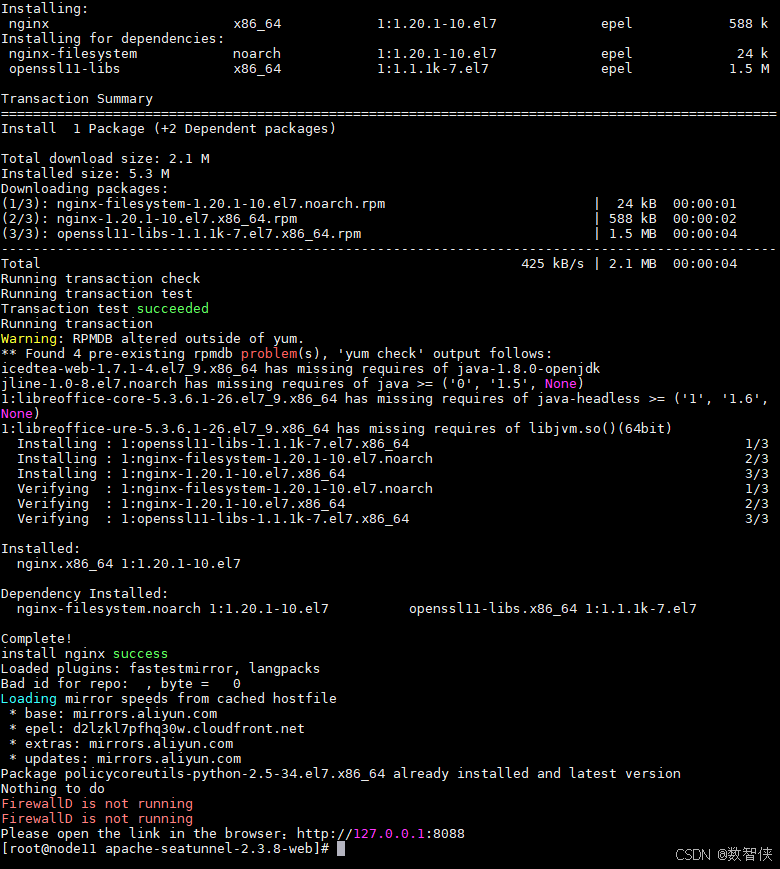The image size is (780, 869).
Task: Click the "Installing for dependencies:" line
Action: click(x=113, y=39)
